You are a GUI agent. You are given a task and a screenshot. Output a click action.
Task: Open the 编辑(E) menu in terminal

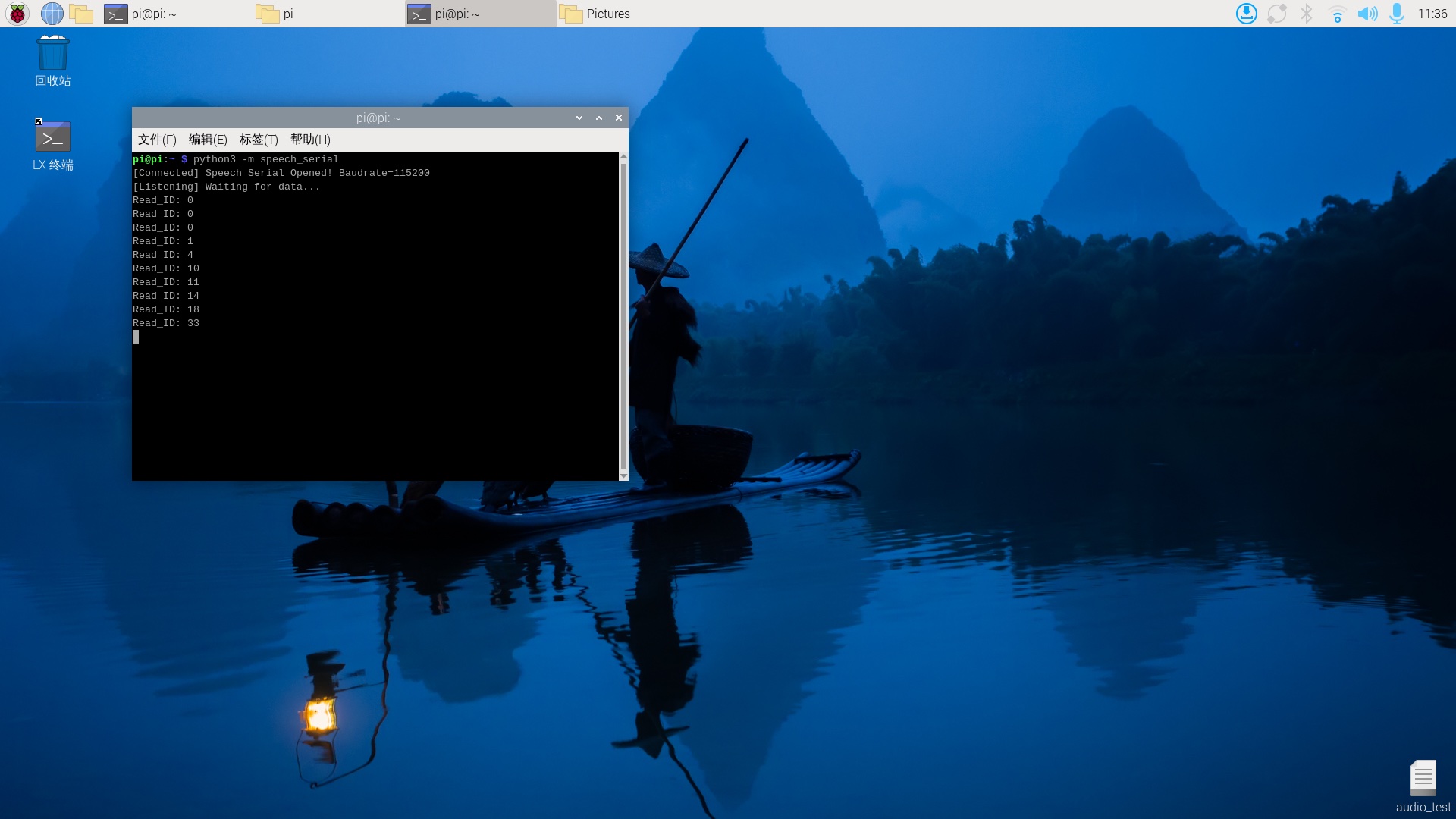(x=208, y=140)
